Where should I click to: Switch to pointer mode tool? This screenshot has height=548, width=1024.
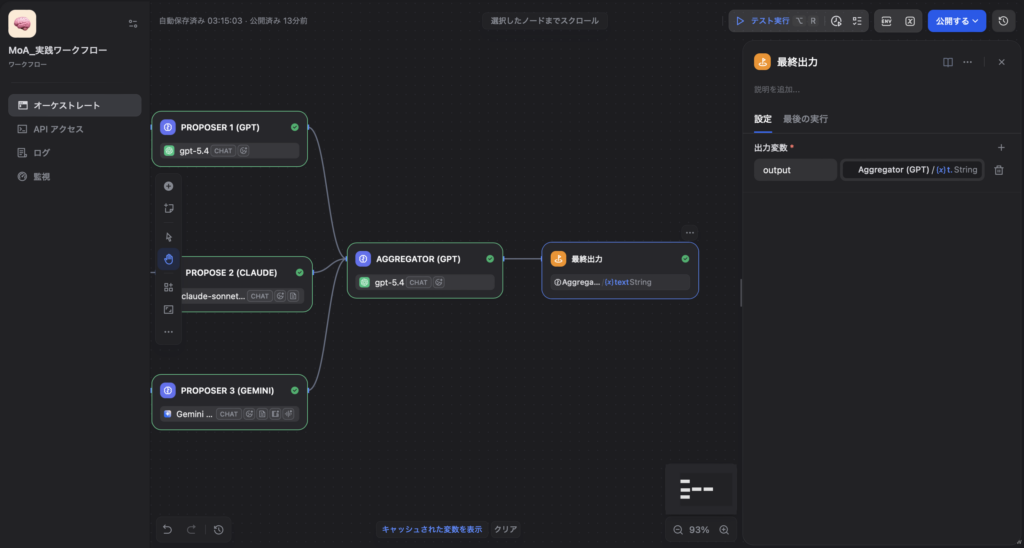[168, 237]
